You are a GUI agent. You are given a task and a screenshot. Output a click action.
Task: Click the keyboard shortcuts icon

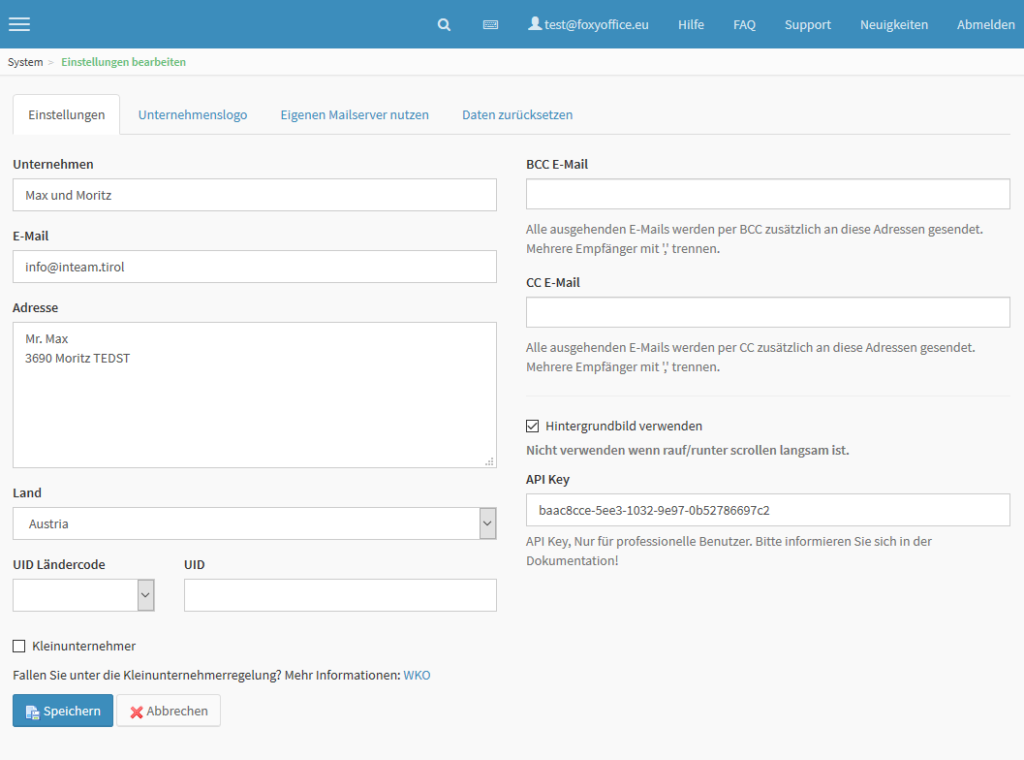click(x=490, y=24)
